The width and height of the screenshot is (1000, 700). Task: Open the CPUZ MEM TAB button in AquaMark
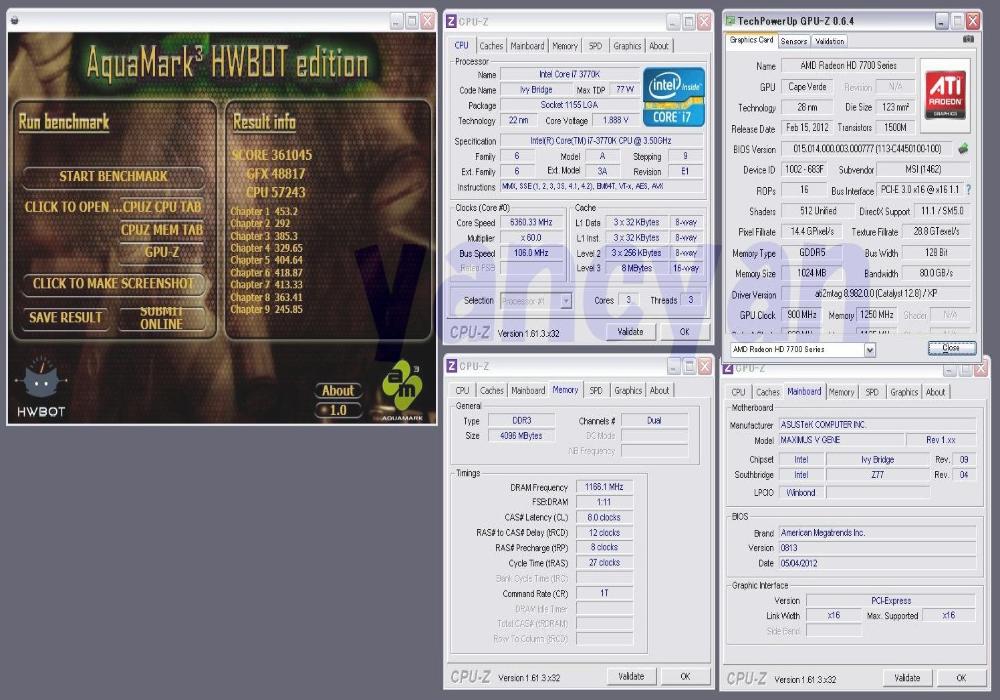coord(161,230)
